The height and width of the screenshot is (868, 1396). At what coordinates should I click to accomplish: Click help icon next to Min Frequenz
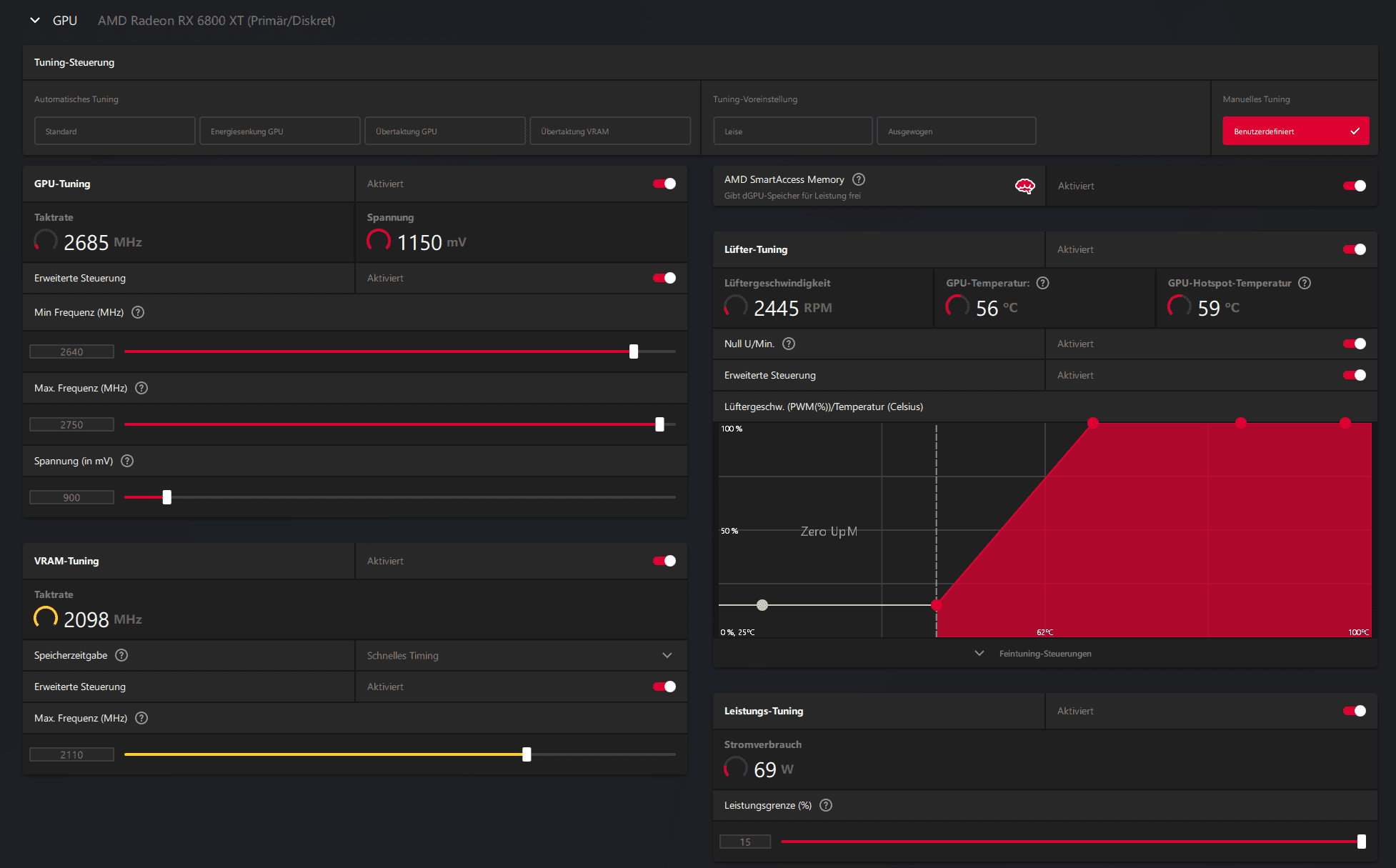pos(138,312)
